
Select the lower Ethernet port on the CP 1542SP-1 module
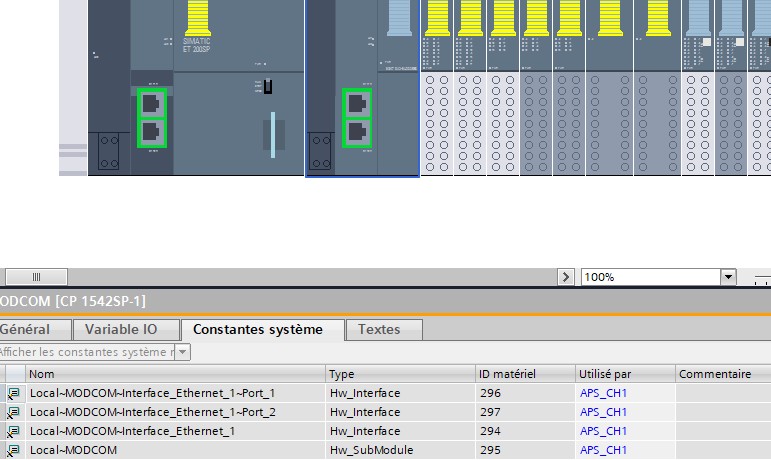(x=357, y=132)
